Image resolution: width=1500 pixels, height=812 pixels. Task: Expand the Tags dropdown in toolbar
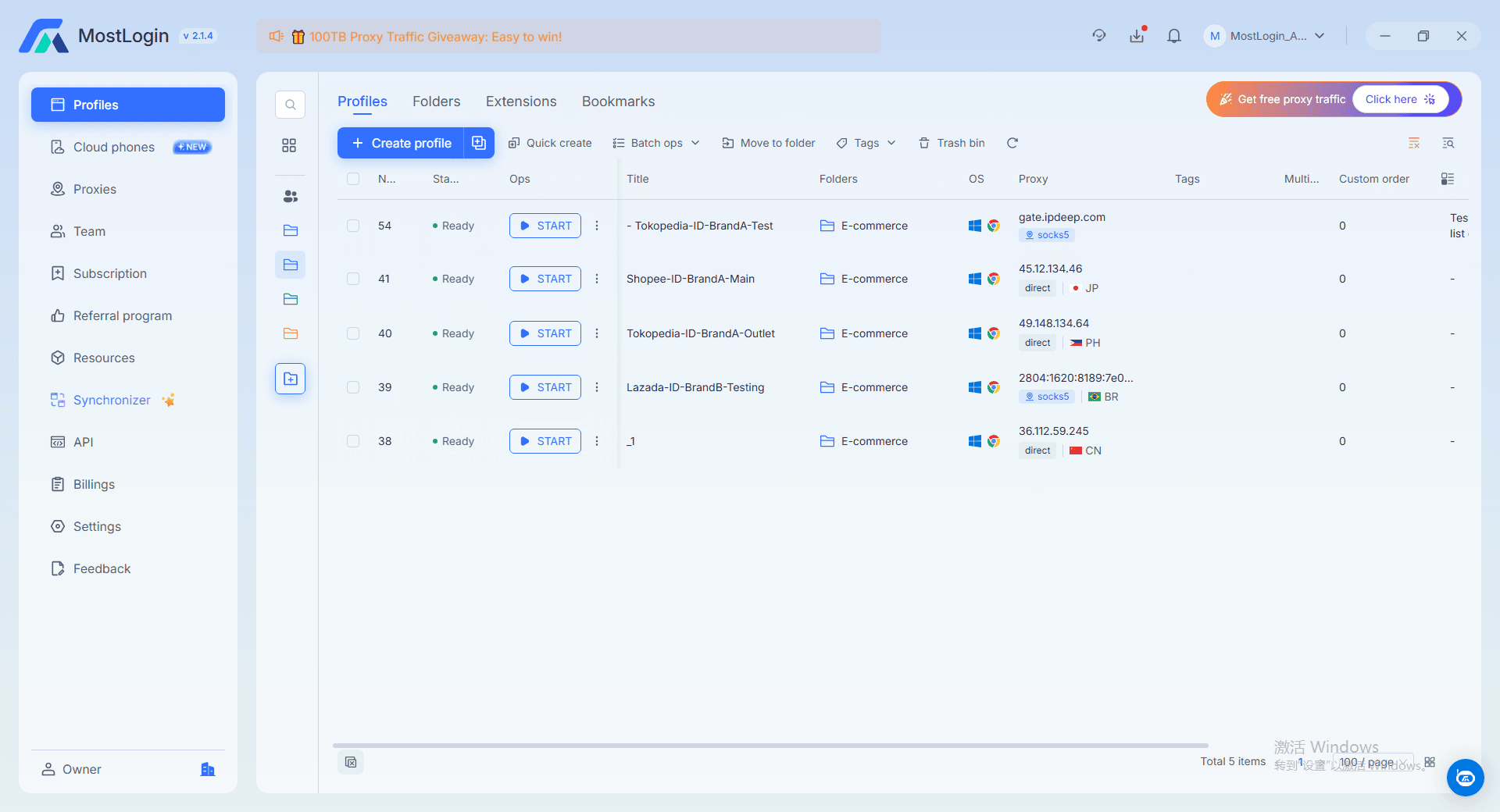point(866,143)
